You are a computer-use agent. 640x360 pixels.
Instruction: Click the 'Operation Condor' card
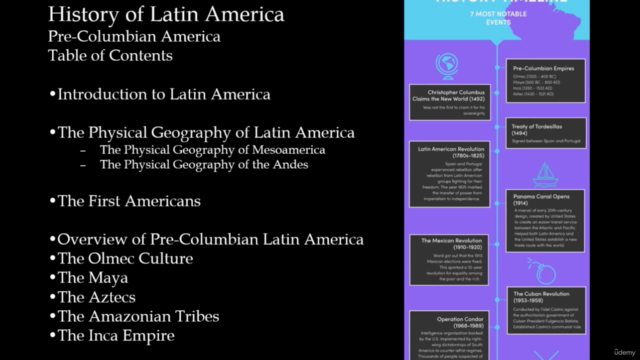449,336
